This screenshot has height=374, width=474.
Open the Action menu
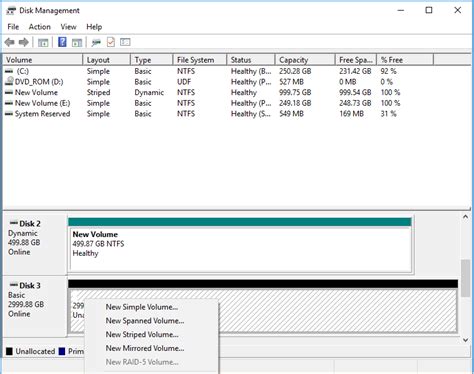click(40, 27)
